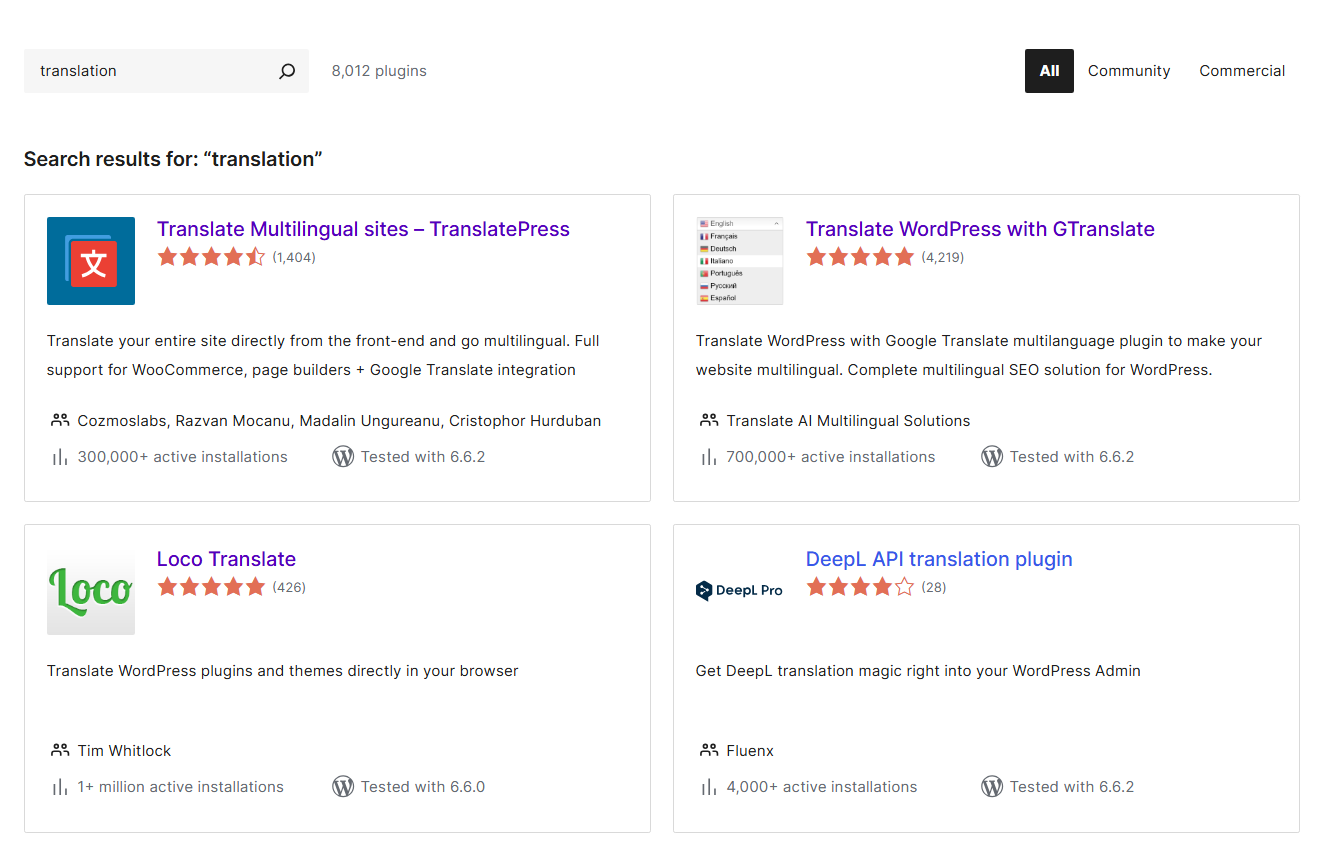
Task: Click GTranslate "Tested with 6.6.2" text
Action: pos(1072,457)
